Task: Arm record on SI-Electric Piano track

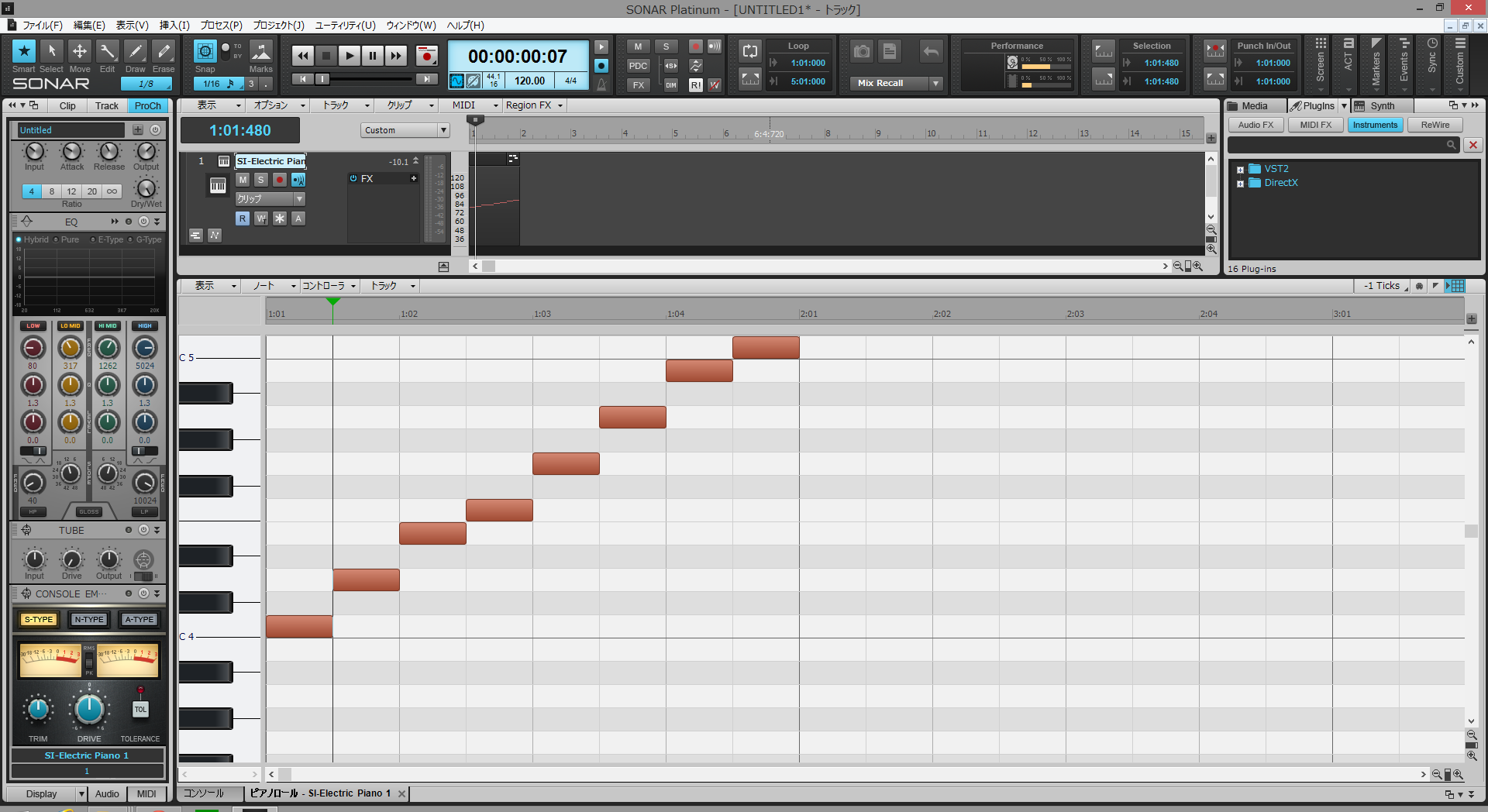Action: click(x=280, y=180)
